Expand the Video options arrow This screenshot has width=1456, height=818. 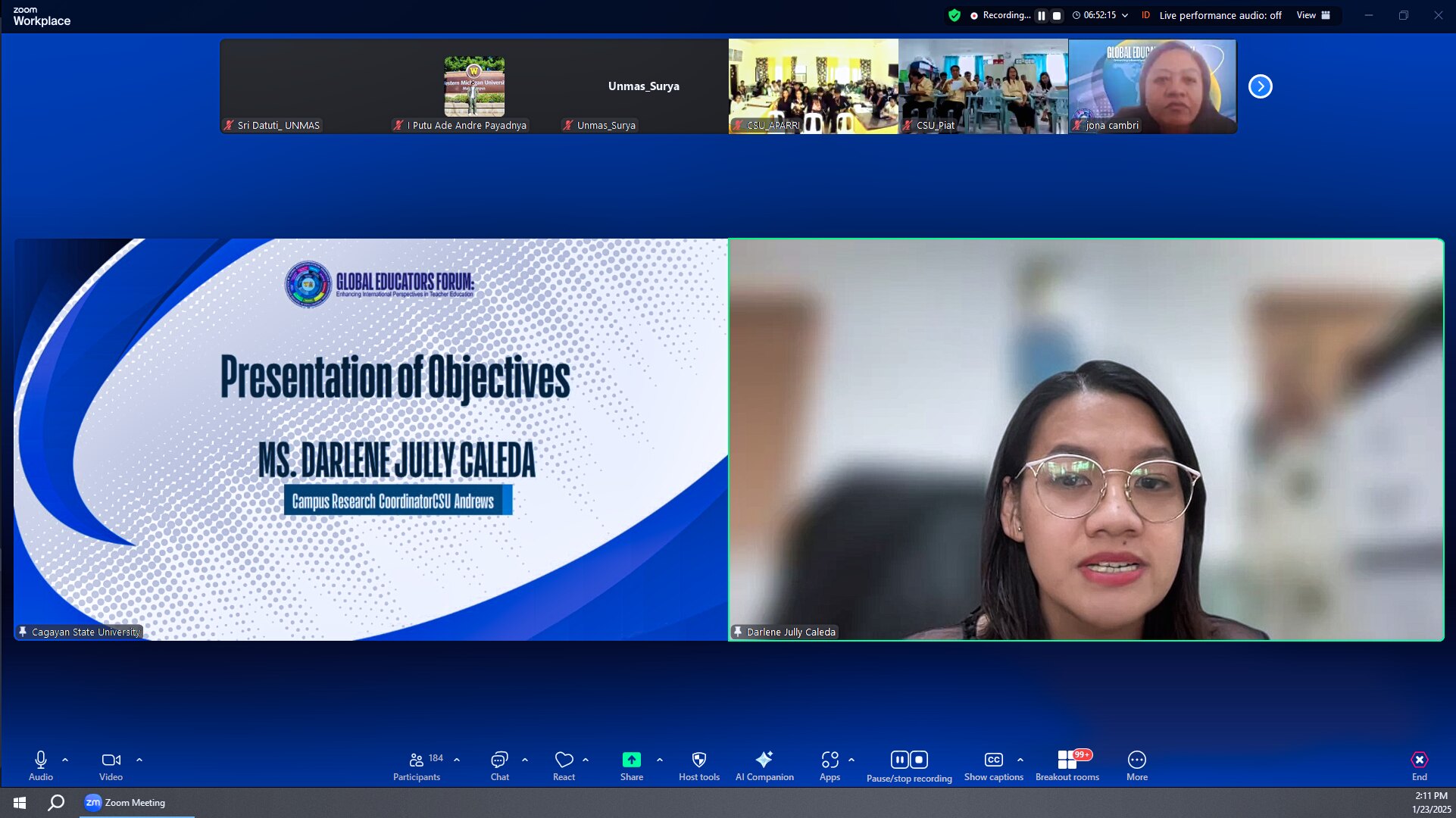pyautogui.click(x=139, y=760)
